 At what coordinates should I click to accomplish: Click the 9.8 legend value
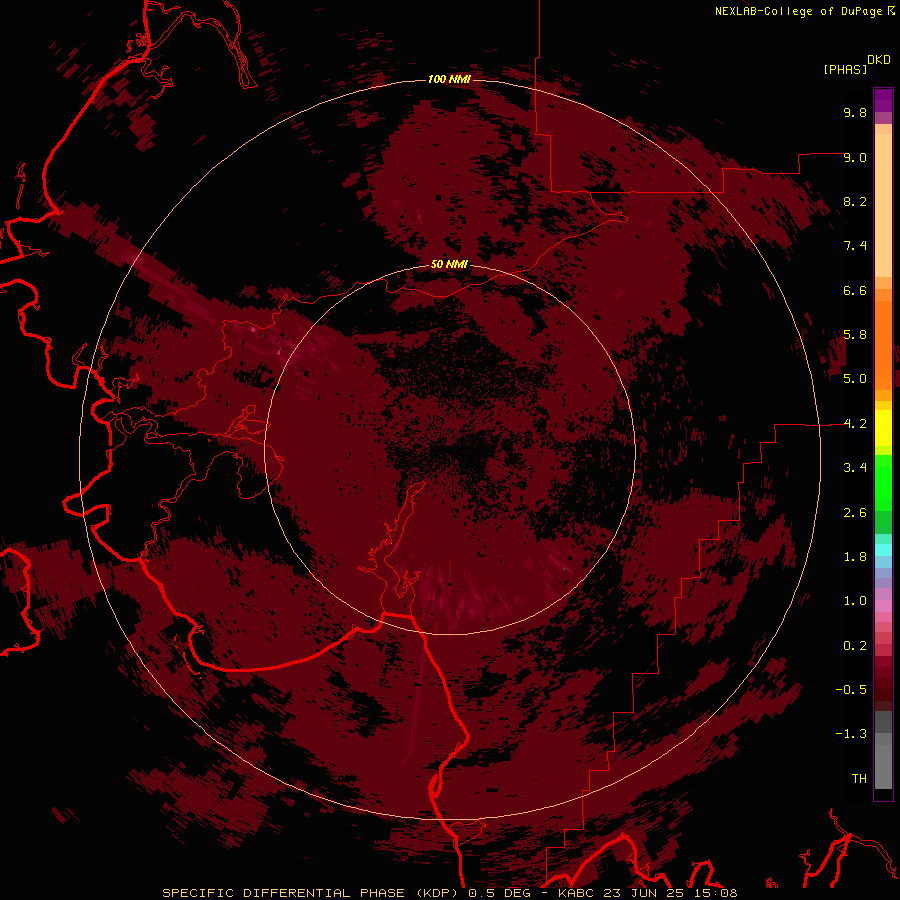[x=855, y=112]
